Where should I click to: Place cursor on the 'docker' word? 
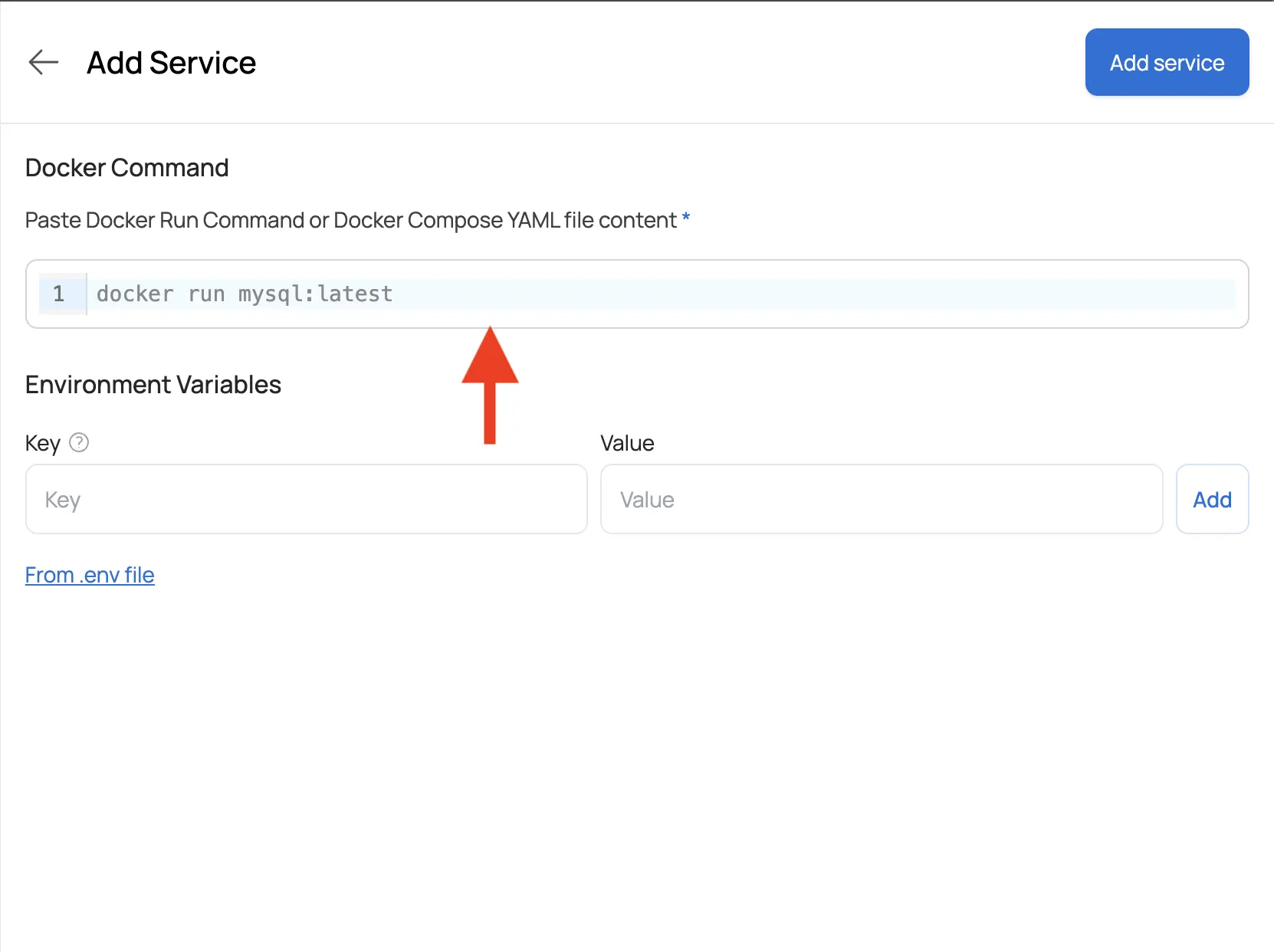pyautogui.click(x=135, y=294)
